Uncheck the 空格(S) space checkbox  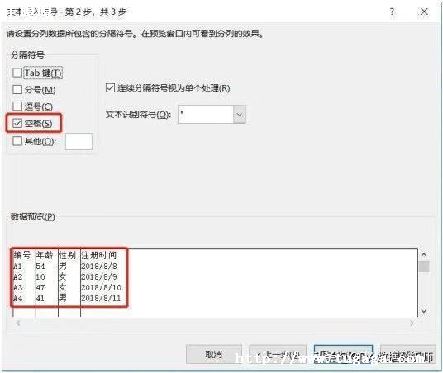tap(17, 123)
